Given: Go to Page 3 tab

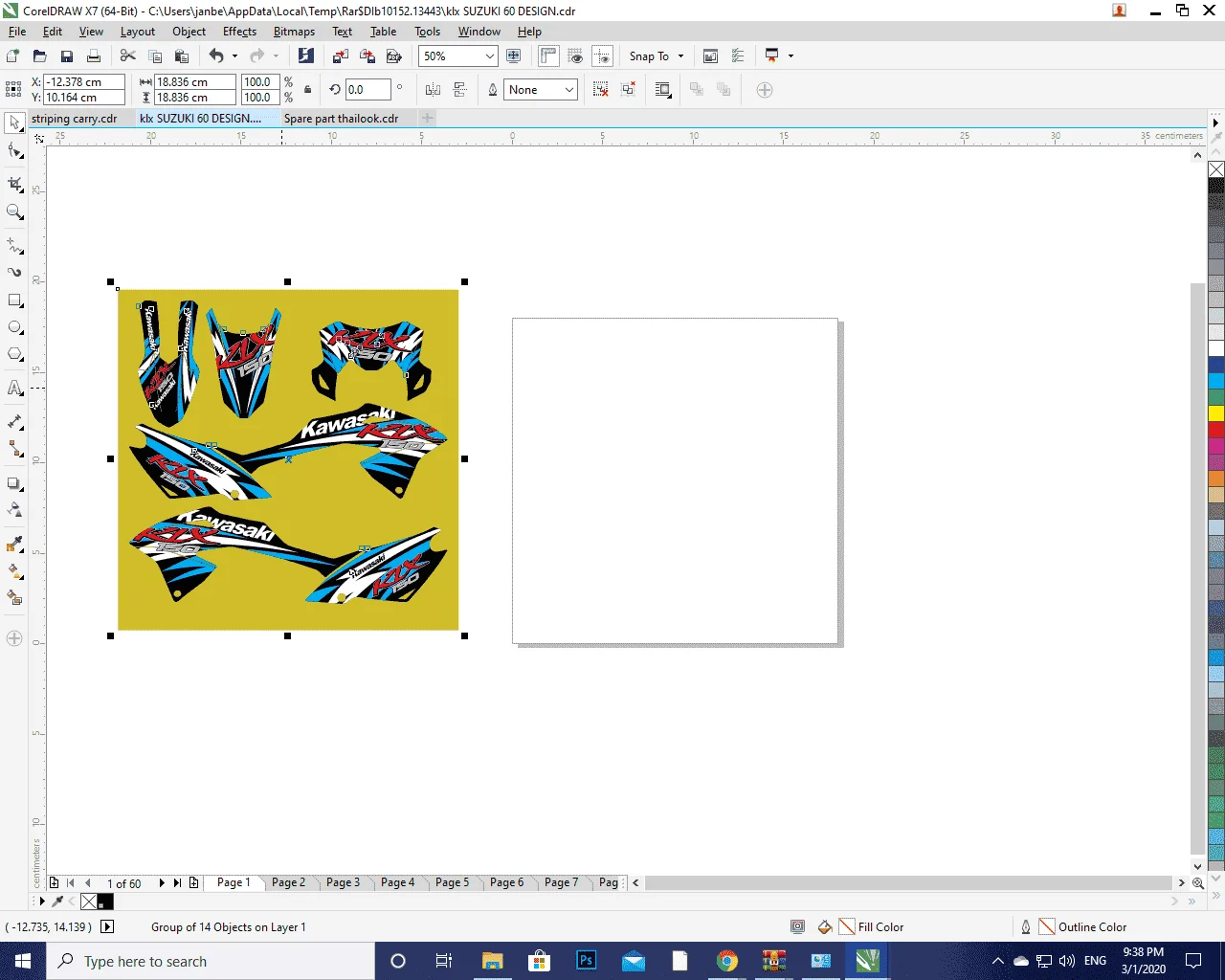Looking at the screenshot, I should pos(343,882).
